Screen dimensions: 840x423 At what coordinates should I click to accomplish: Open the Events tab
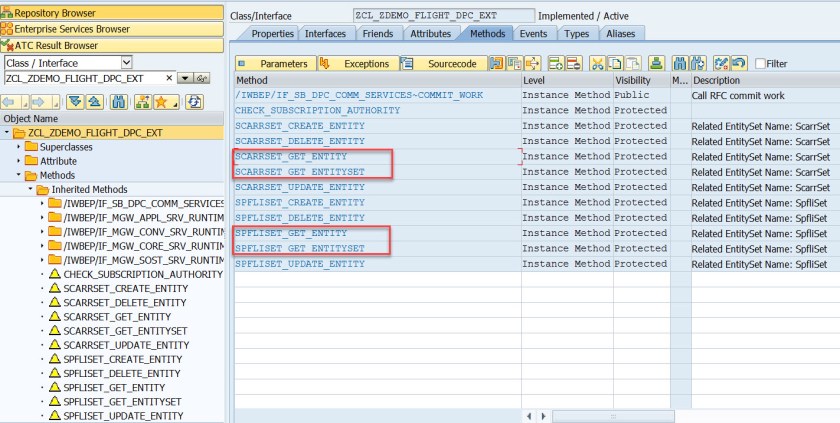pos(533,34)
